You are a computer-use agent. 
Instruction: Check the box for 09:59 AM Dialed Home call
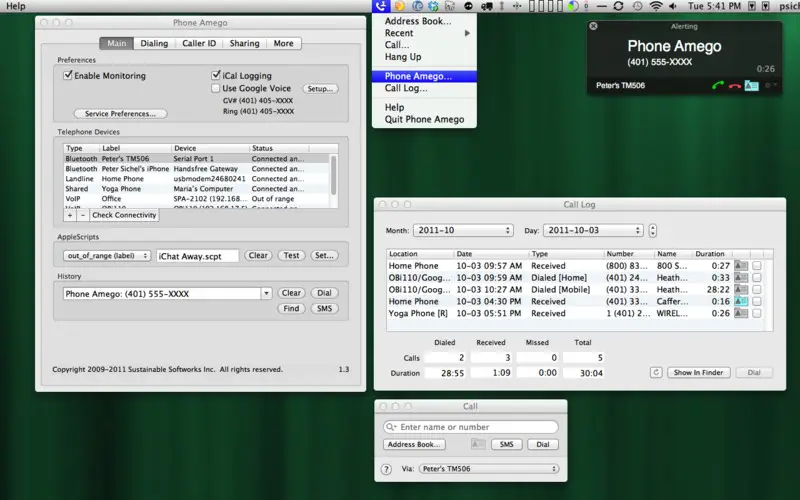click(x=757, y=278)
